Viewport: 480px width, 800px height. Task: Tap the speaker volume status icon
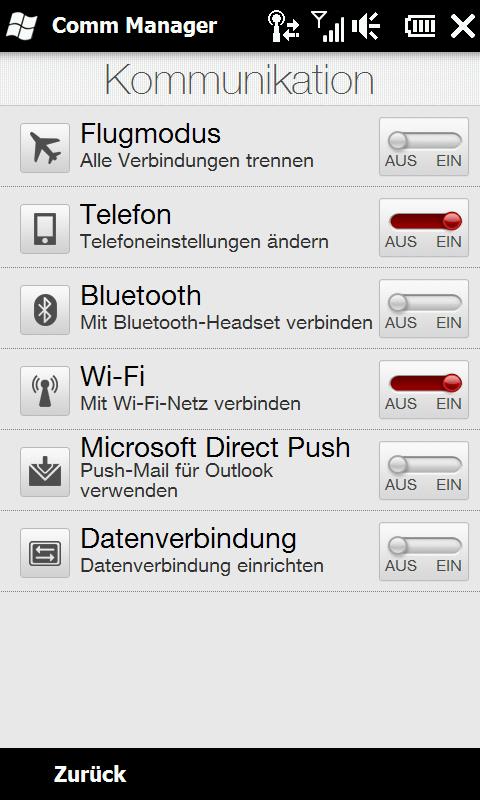(x=366, y=26)
